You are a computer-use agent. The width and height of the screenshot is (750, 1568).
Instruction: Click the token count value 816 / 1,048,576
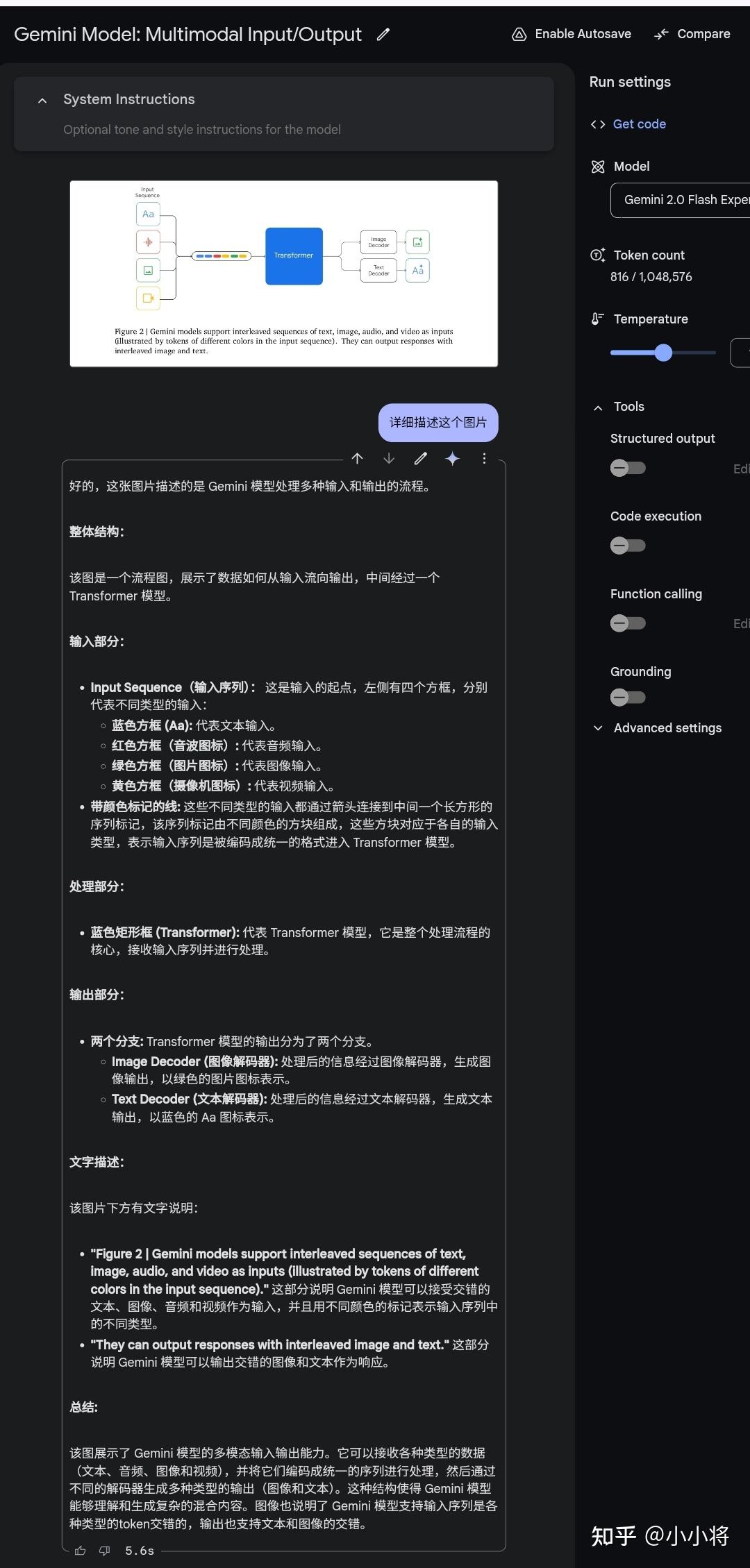pyautogui.click(x=651, y=277)
